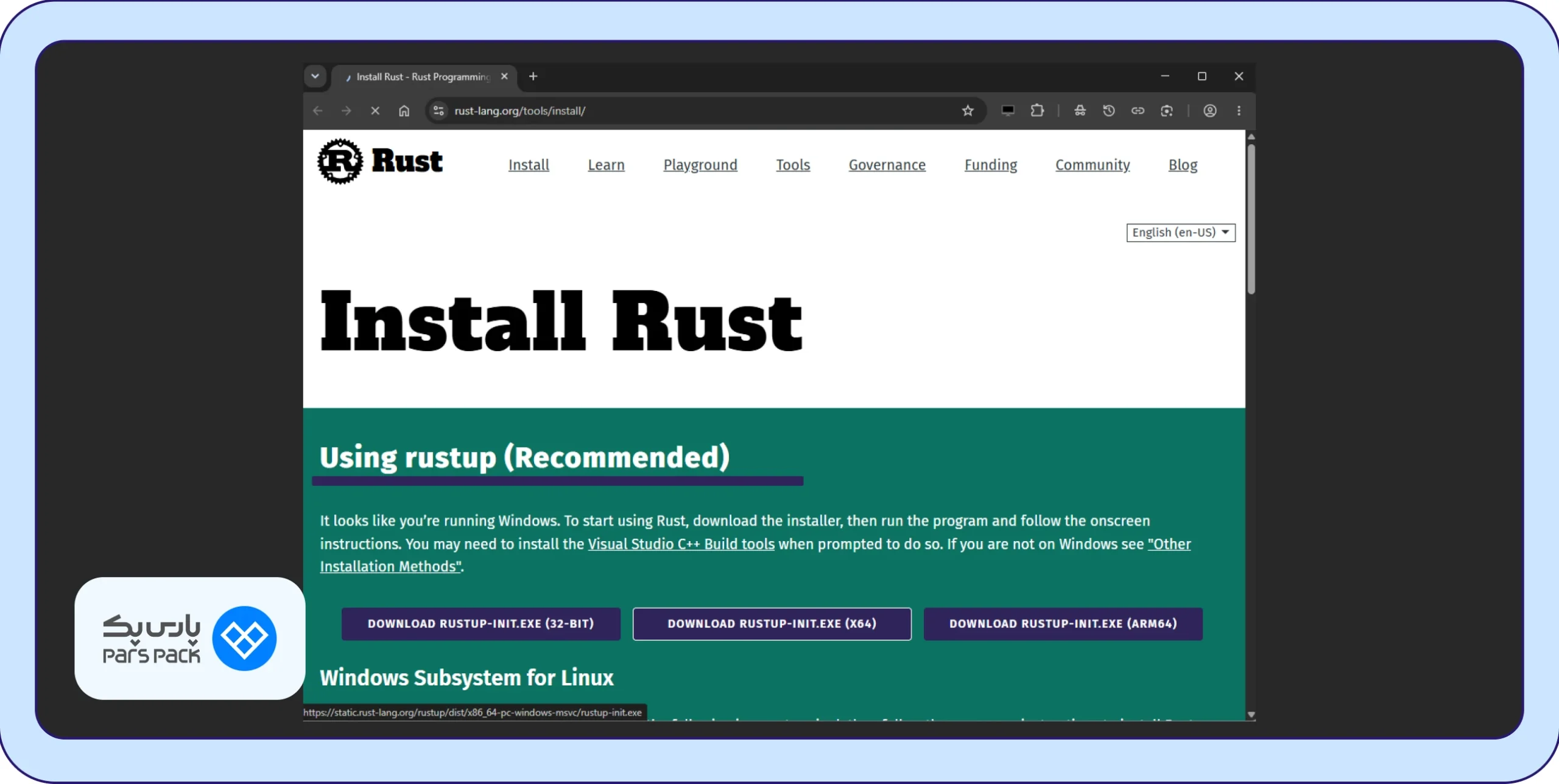Open the Extensions puzzle-piece menu
This screenshot has height=784, width=1559.
pos(1037,111)
